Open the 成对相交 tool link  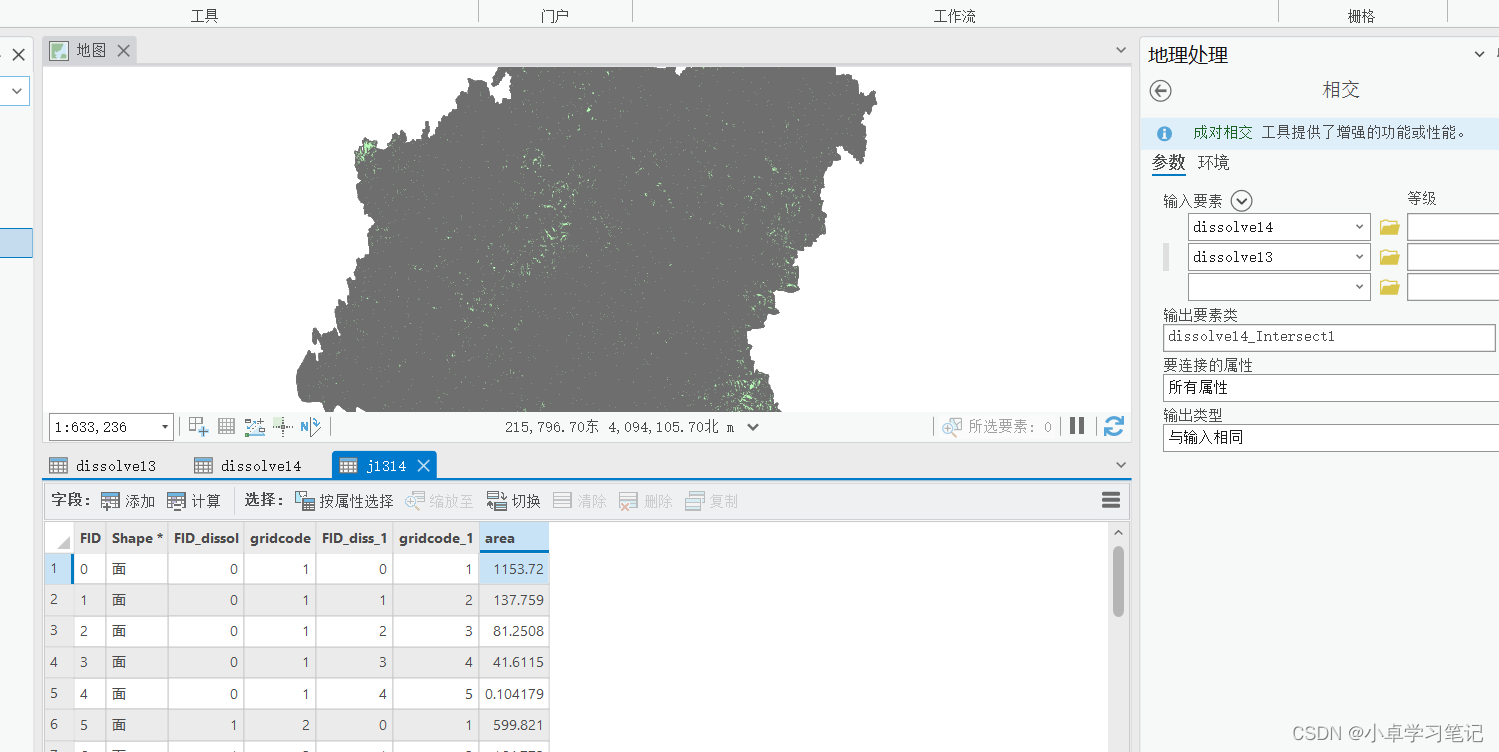1222,132
